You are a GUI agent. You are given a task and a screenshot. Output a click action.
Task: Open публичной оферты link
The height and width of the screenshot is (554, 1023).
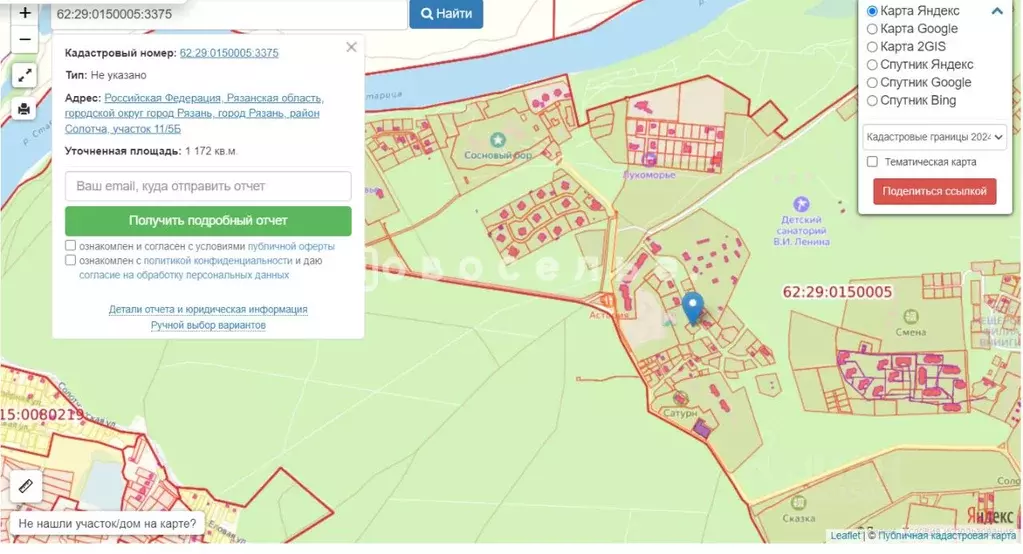click(291, 246)
